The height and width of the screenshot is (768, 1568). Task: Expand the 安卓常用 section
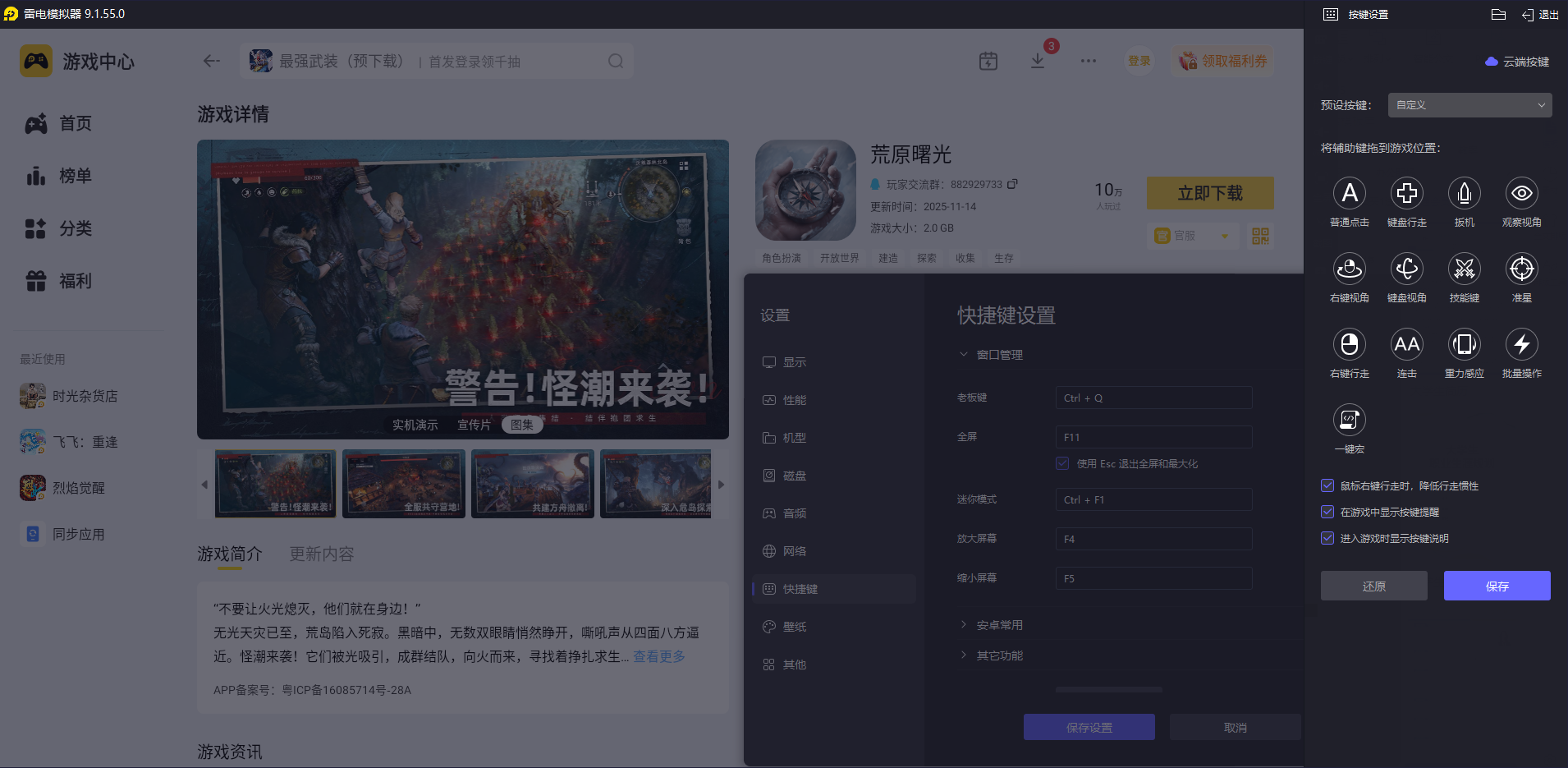click(x=998, y=624)
